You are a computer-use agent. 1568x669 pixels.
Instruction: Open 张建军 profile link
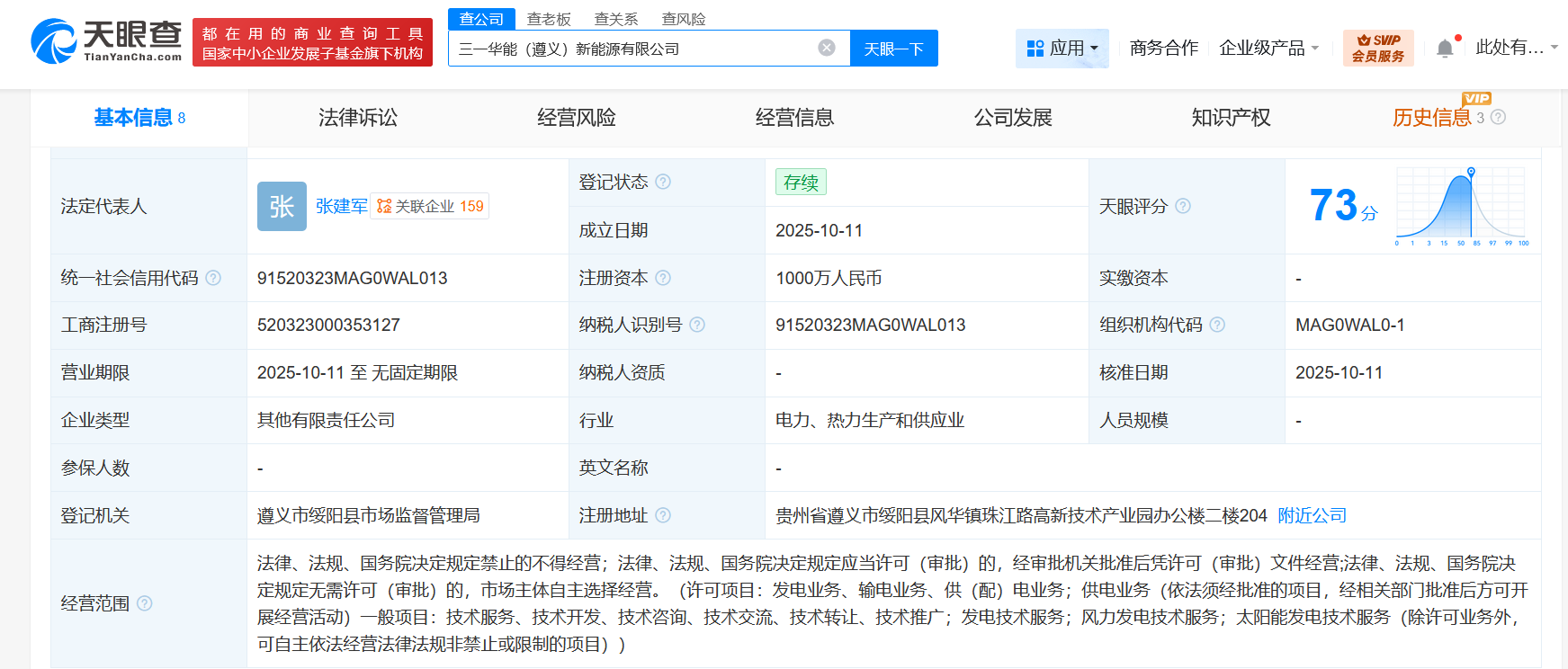[x=341, y=206]
